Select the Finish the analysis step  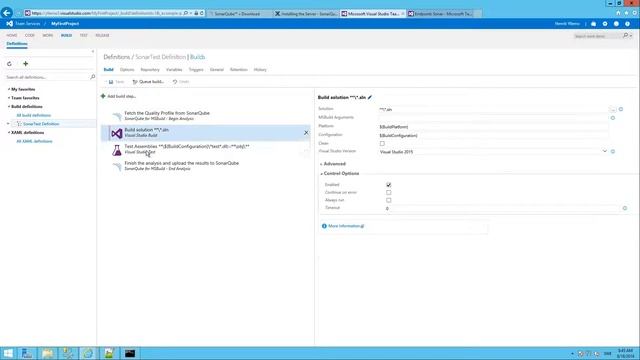tap(206, 166)
